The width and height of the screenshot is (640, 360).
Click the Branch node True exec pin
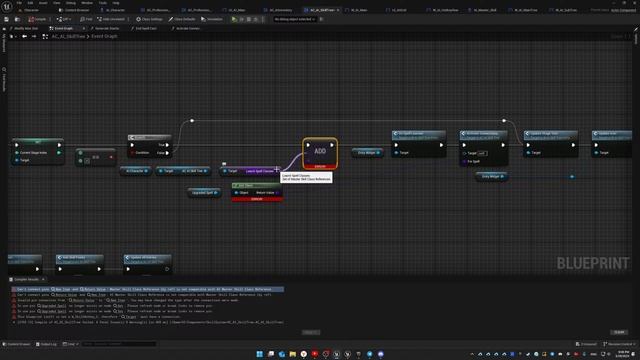tap(167, 145)
